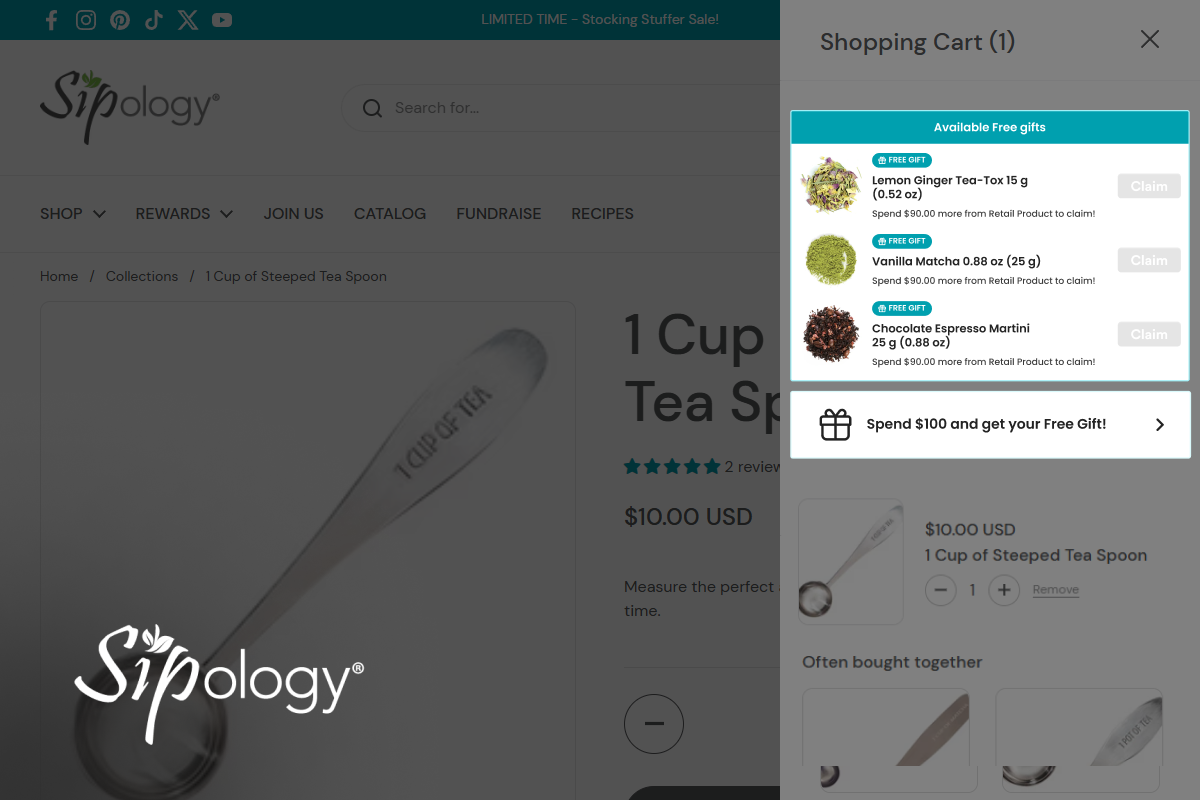This screenshot has height=800, width=1200.
Task: Open the YouTube social icon
Action: [222, 20]
